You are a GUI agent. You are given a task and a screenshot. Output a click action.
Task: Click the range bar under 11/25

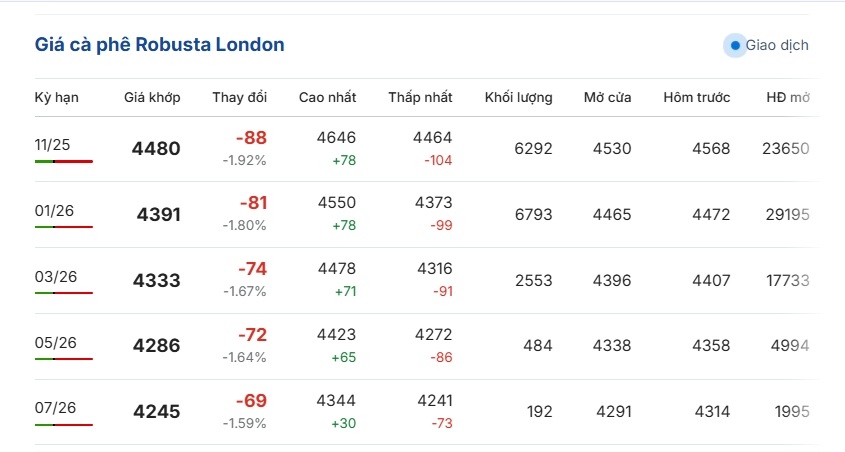pos(63,161)
